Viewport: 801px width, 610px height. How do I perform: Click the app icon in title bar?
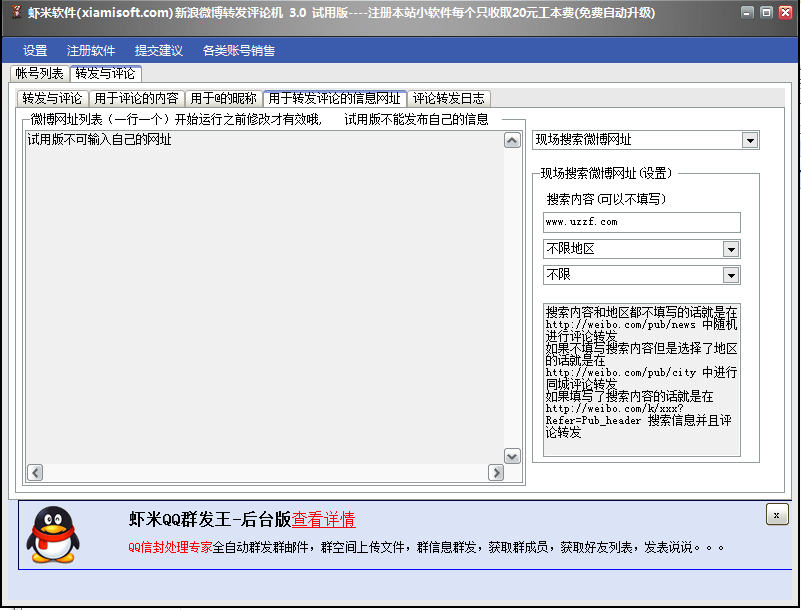coord(16,12)
